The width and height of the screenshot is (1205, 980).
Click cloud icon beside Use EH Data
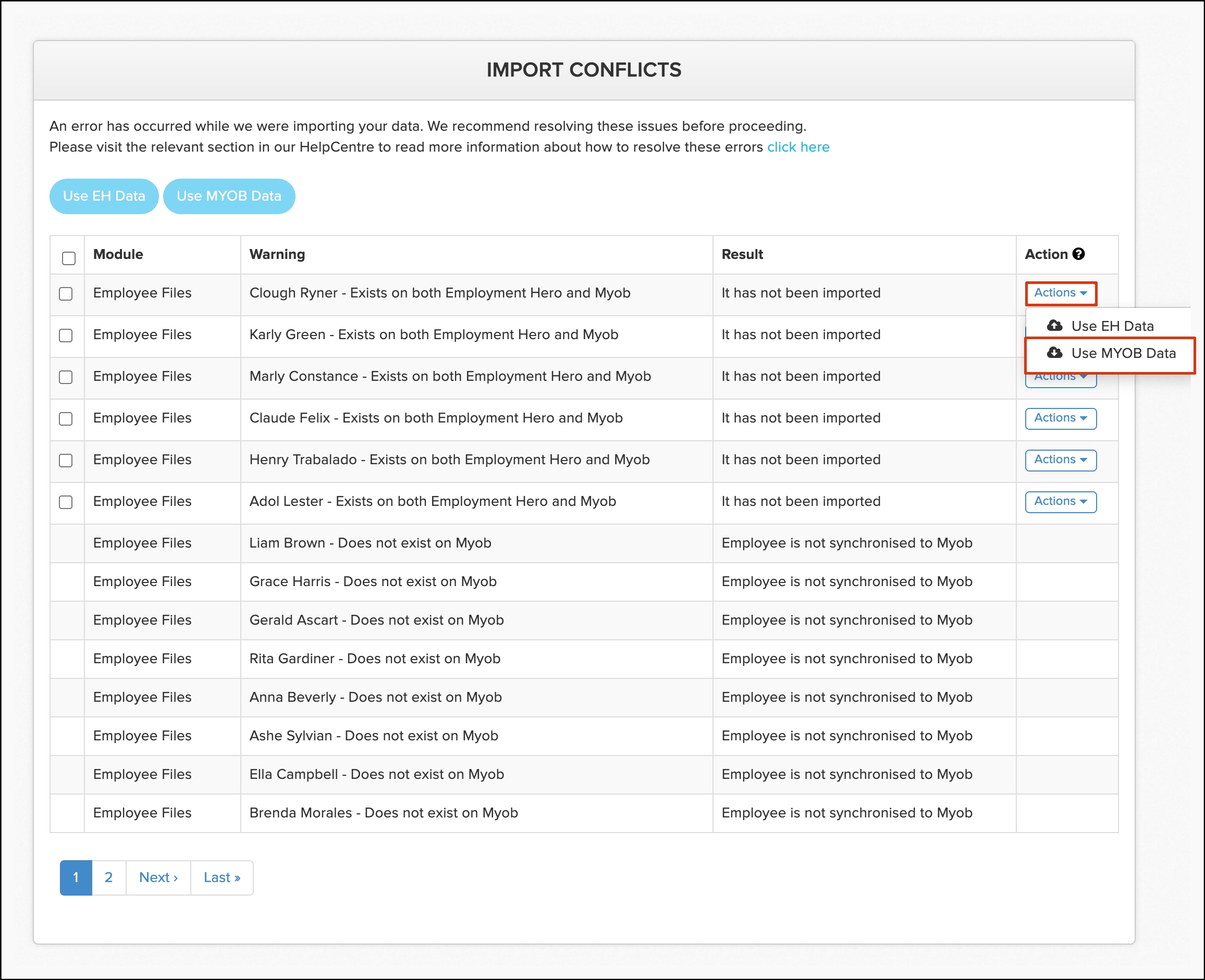coord(1054,326)
